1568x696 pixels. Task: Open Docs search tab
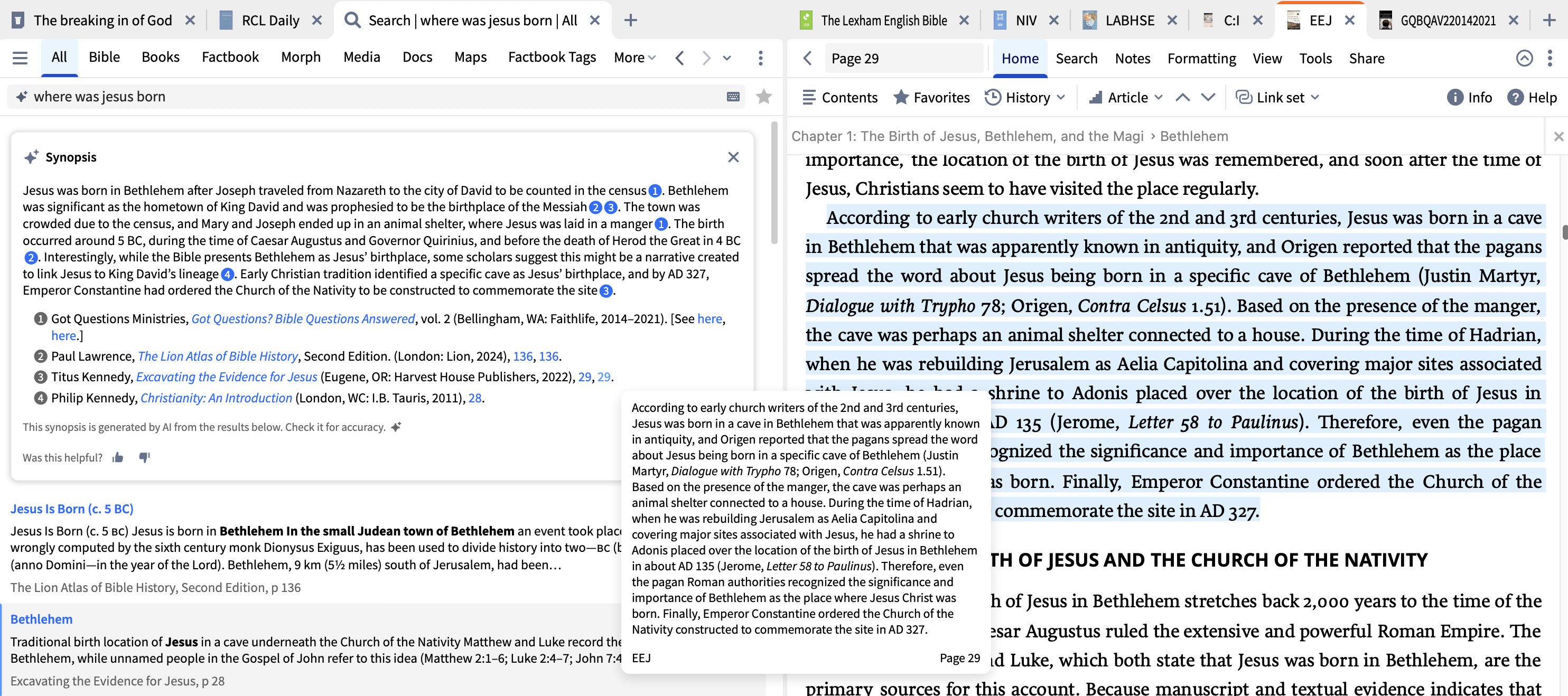417,57
